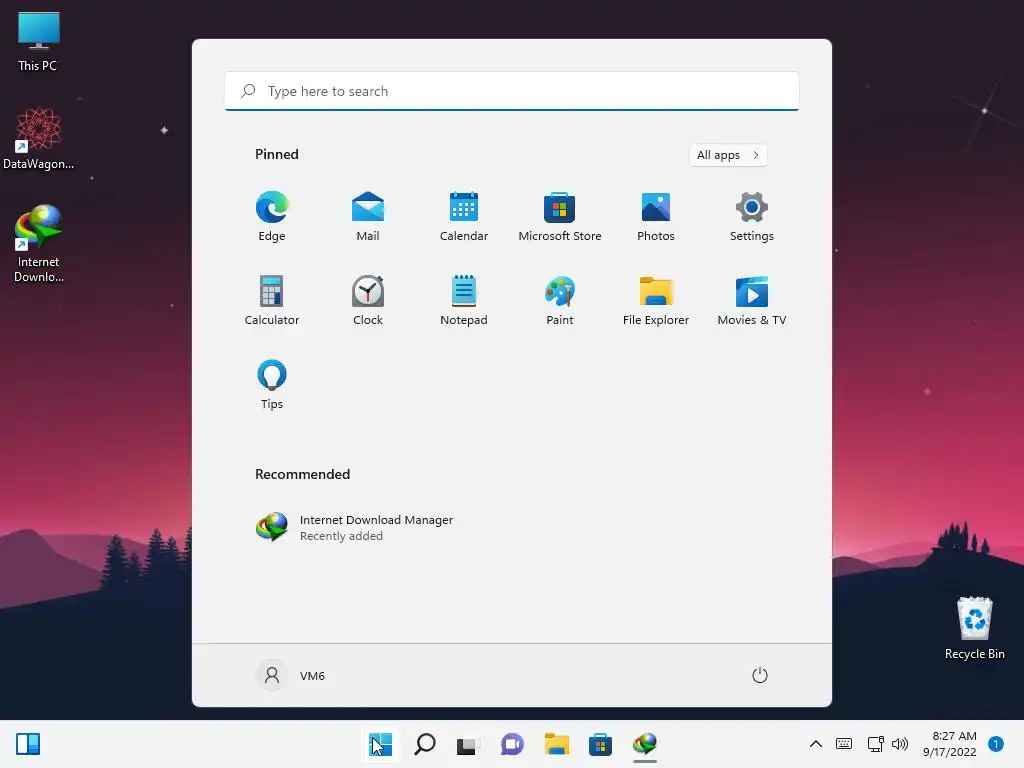The height and width of the screenshot is (768, 1024).
Task: Open Chat from the taskbar
Action: [x=512, y=744]
